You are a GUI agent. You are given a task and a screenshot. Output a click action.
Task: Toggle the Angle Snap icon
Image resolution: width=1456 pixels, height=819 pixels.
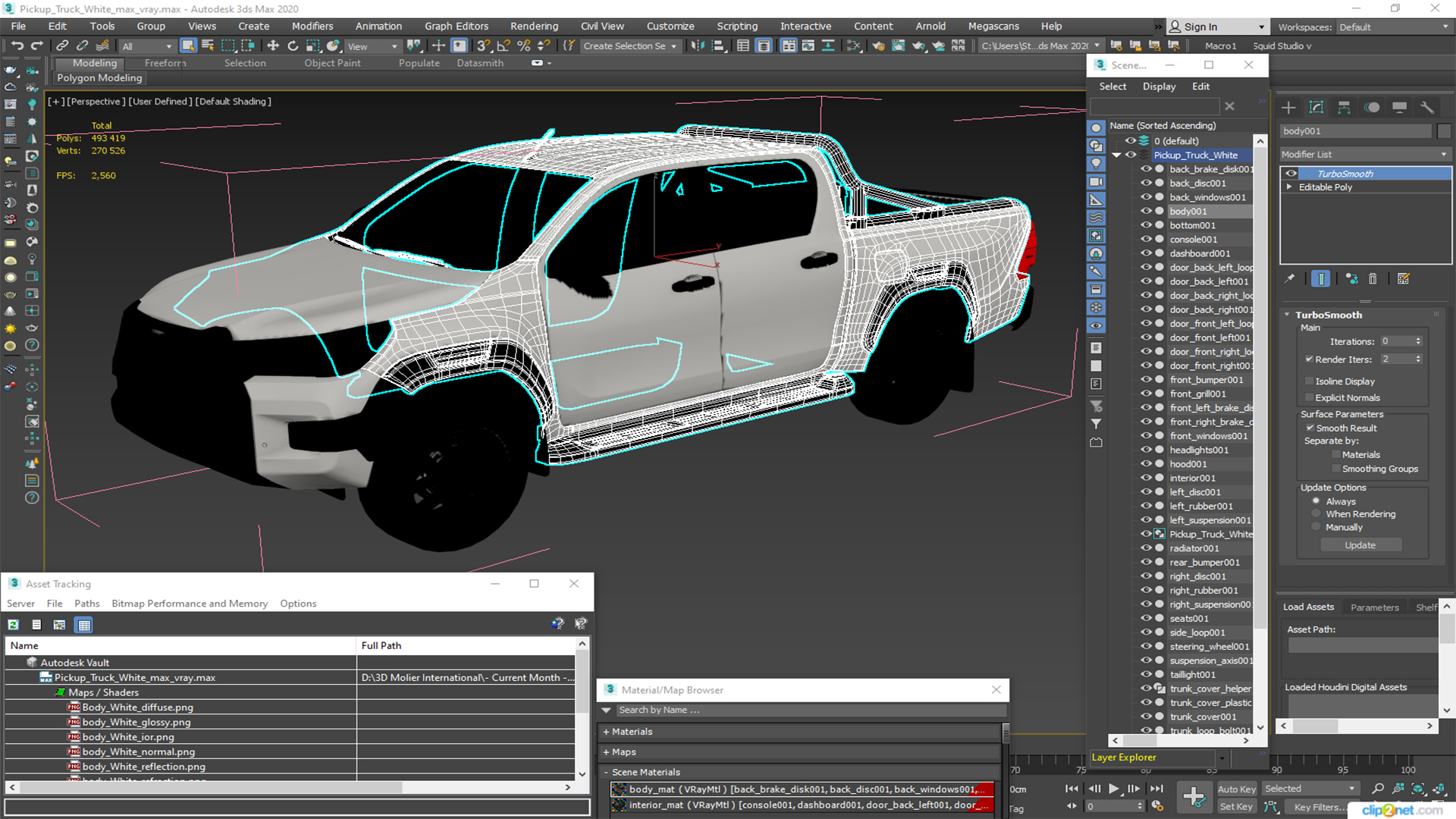(504, 45)
